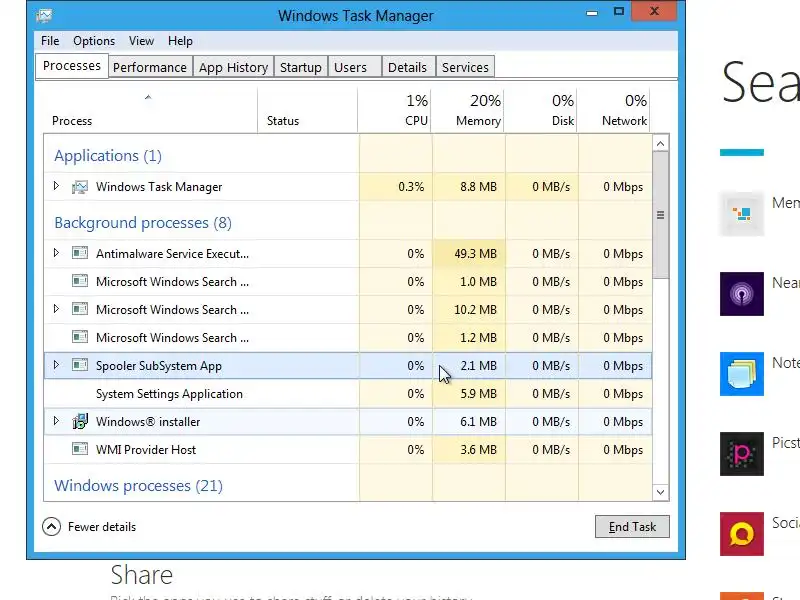Click the process list scrollbar thumb
Viewport: 800px width, 600px height.
click(660, 215)
